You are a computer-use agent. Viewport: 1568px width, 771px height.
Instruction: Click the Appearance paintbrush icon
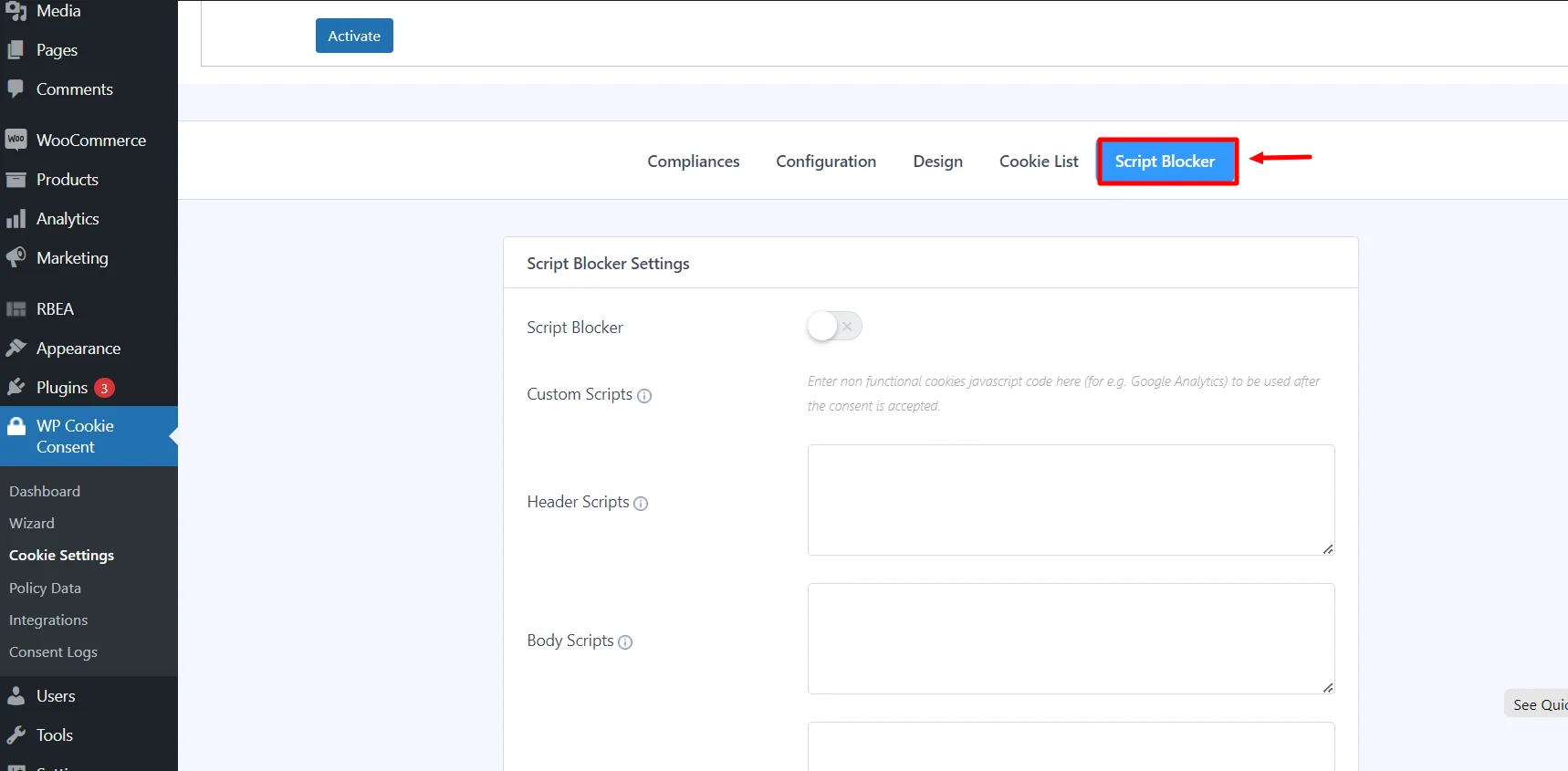point(16,349)
